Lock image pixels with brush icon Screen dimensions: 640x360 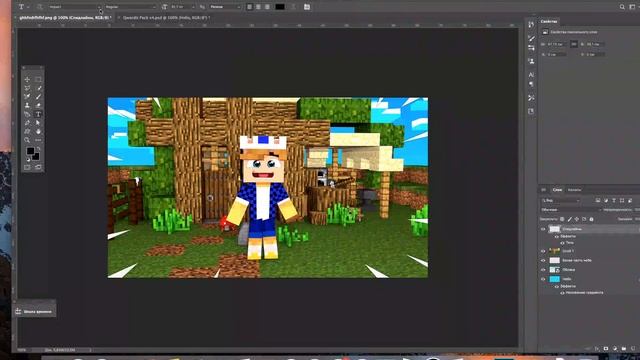pyautogui.click(x=569, y=219)
